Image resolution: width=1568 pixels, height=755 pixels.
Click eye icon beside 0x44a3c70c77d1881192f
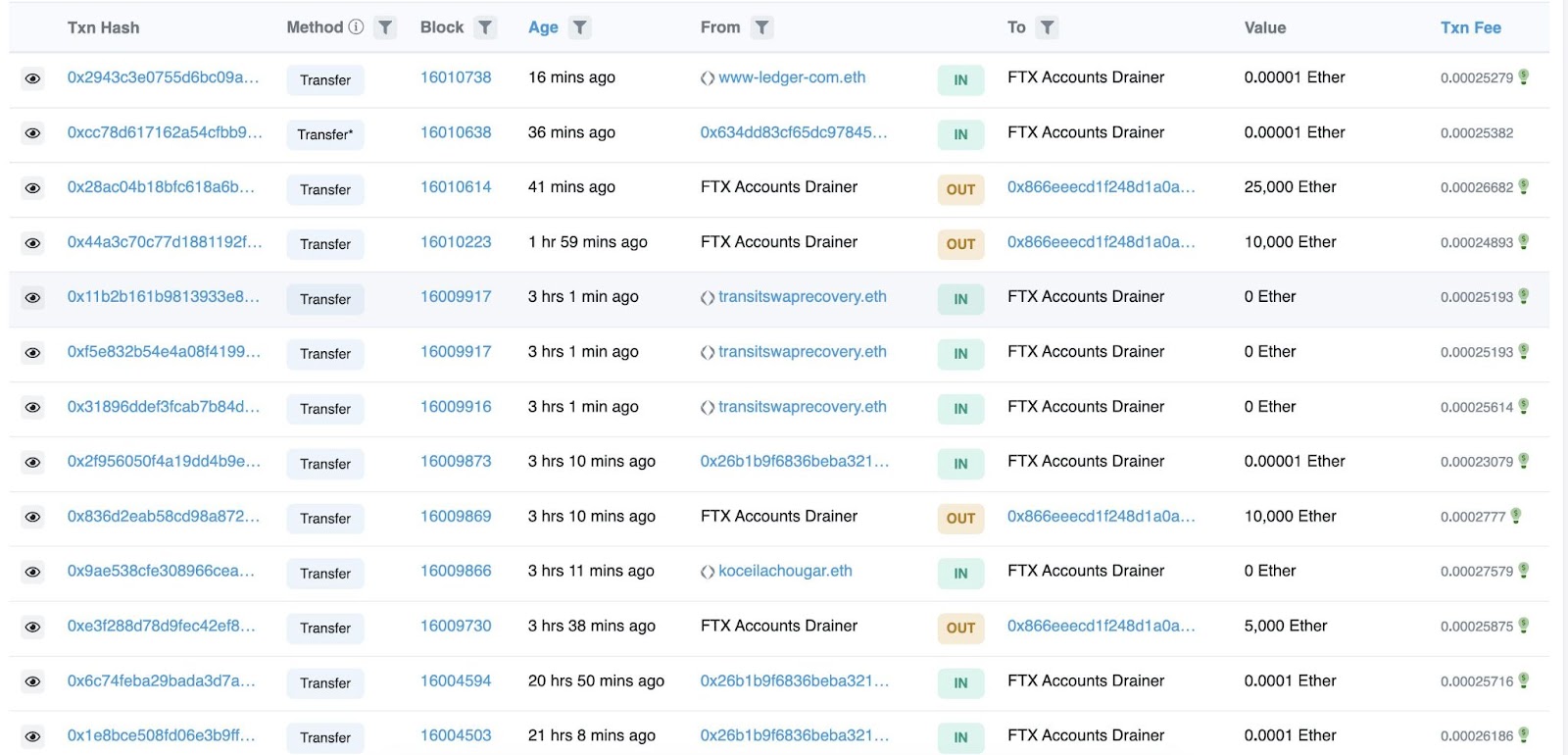32,243
